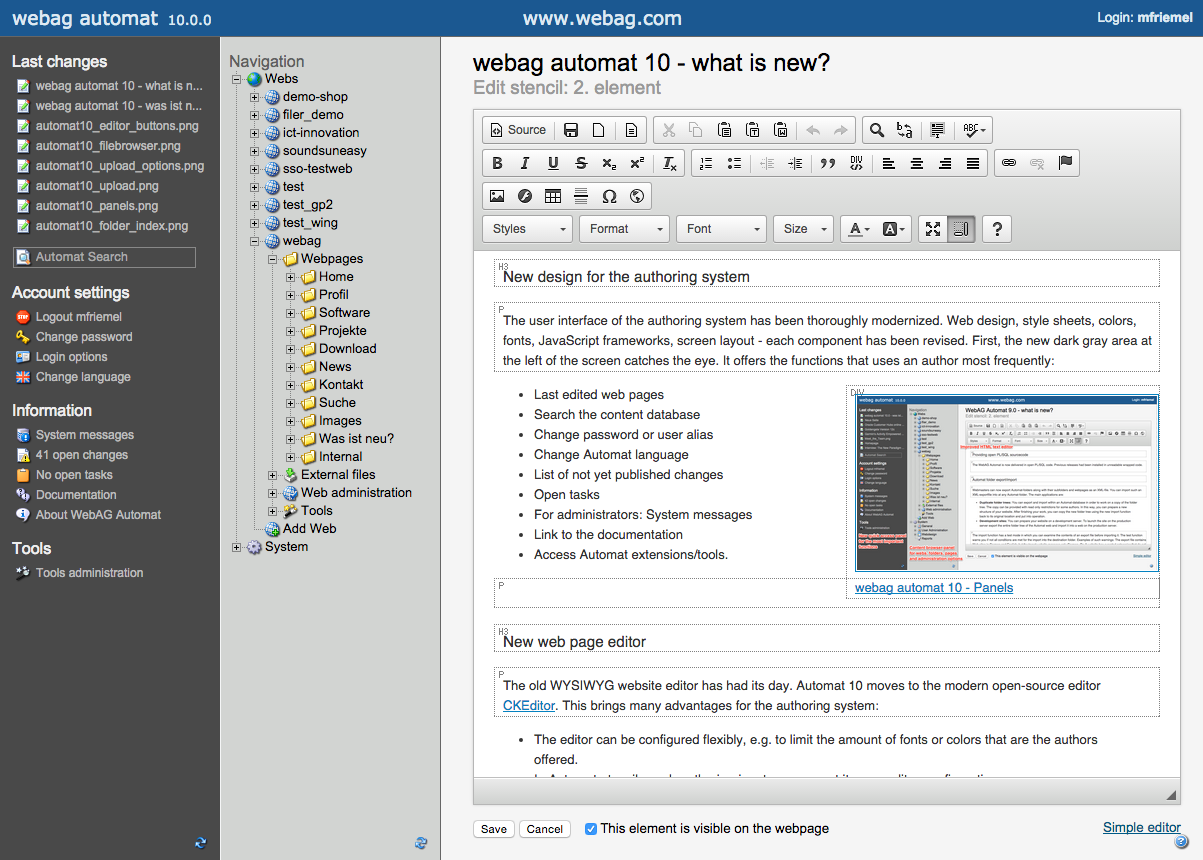This screenshot has height=860, width=1203.
Task: Click the Save button below the editor
Action: click(x=494, y=829)
